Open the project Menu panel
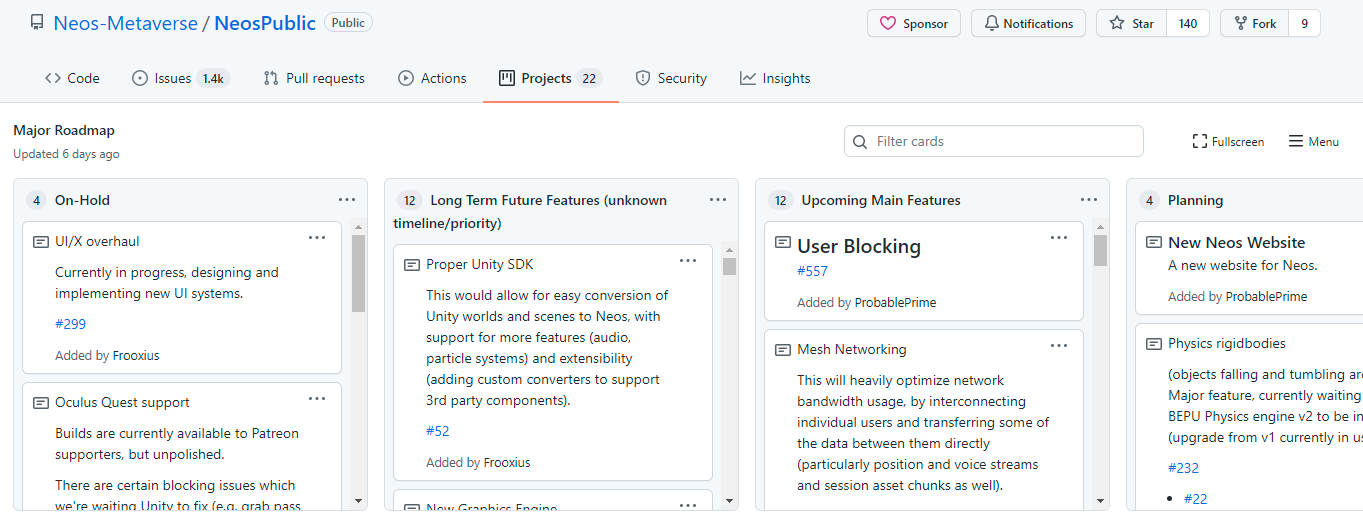Screen dimensions: 1363x524 (x=1313, y=142)
